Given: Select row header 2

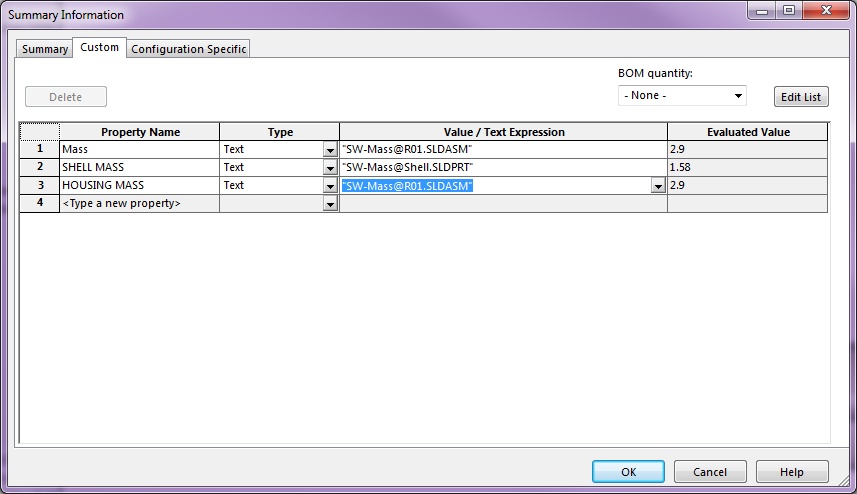Looking at the screenshot, I should point(39,167).
